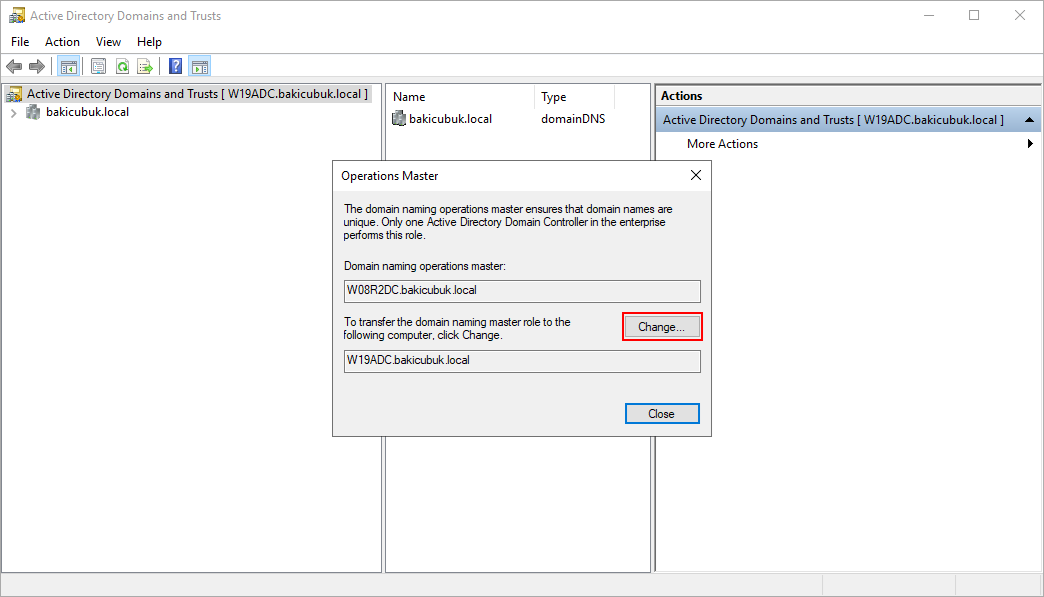Click the Forward arrow in toolbar
This screenshot has height=597, width=1044.
point(37,67)
